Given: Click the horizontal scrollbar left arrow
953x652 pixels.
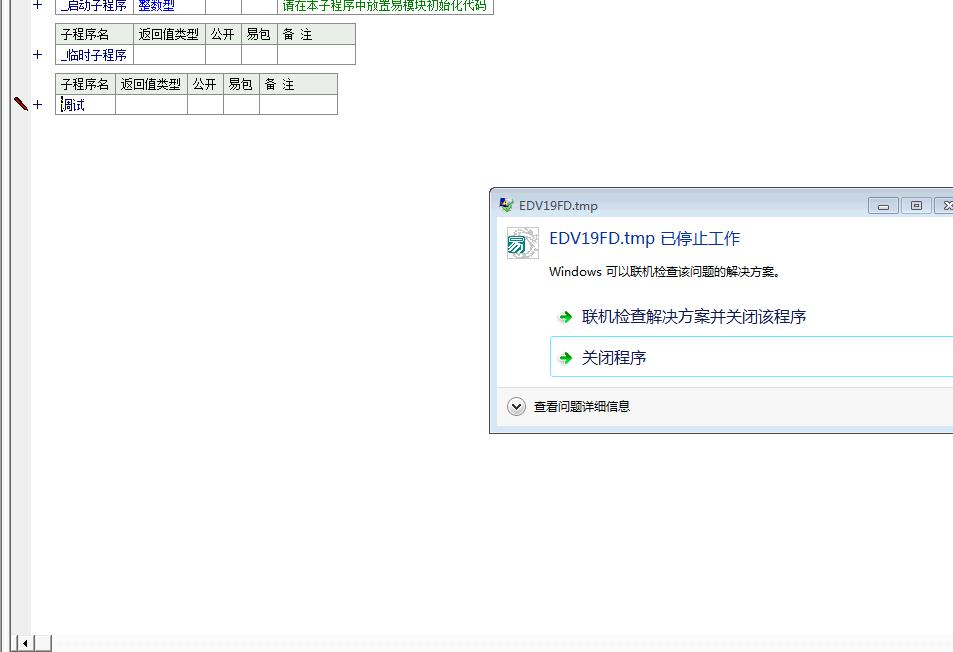Looking at the screenshot, I should point(25,643).
